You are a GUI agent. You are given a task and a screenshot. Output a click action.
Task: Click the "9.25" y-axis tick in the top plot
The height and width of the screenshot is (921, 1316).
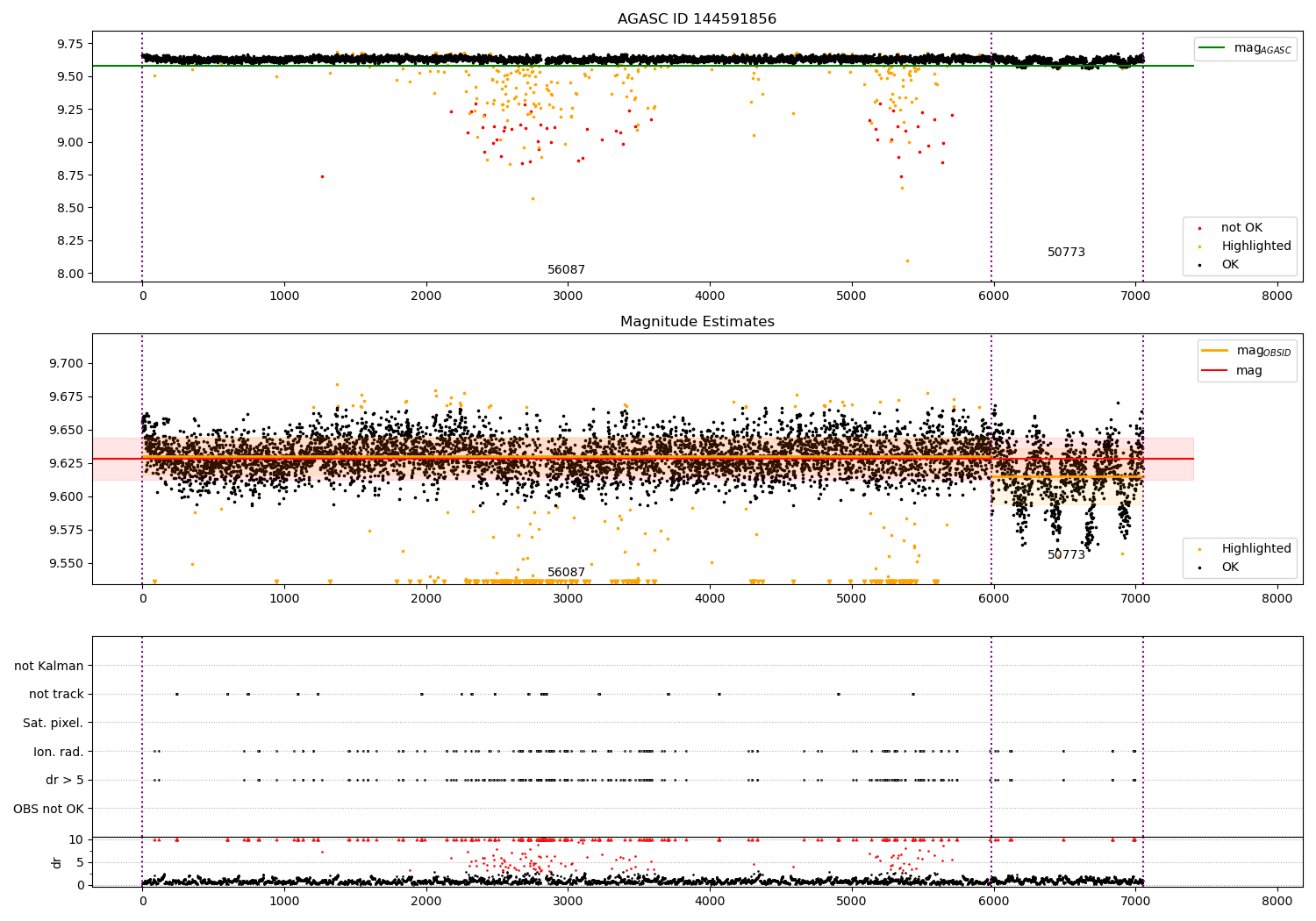click(x=70, y=110)
